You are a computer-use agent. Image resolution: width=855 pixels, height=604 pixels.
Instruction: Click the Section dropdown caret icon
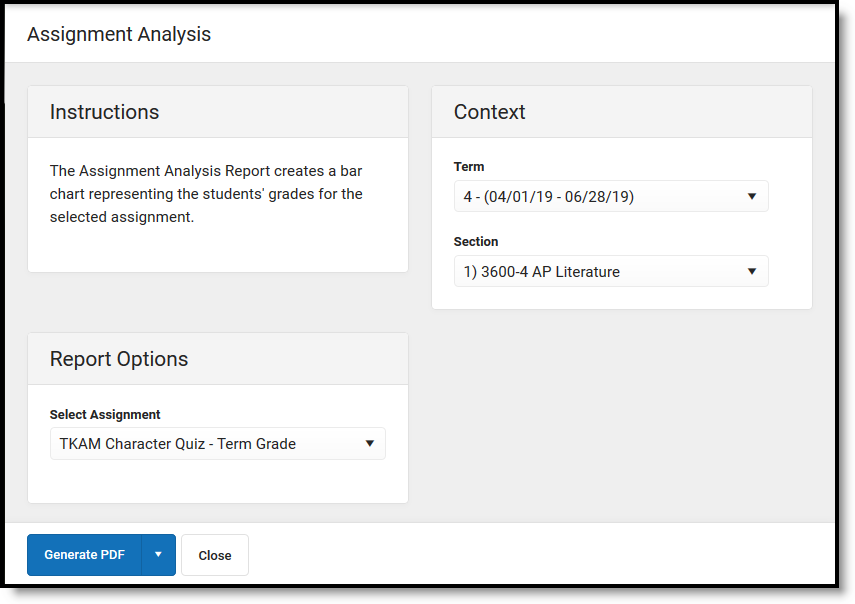point(752,271)
